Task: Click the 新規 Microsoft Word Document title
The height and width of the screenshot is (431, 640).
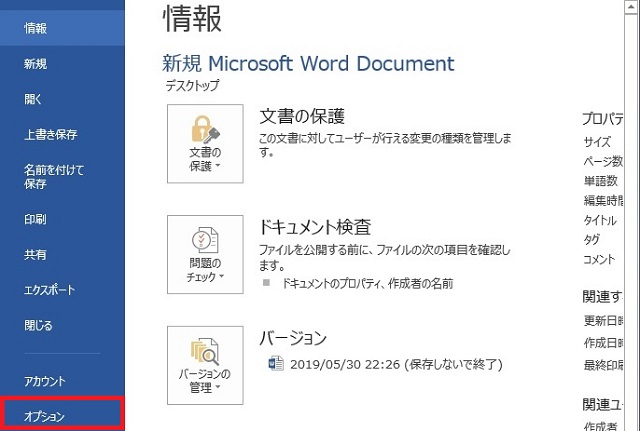Action: tap(308, 64)
